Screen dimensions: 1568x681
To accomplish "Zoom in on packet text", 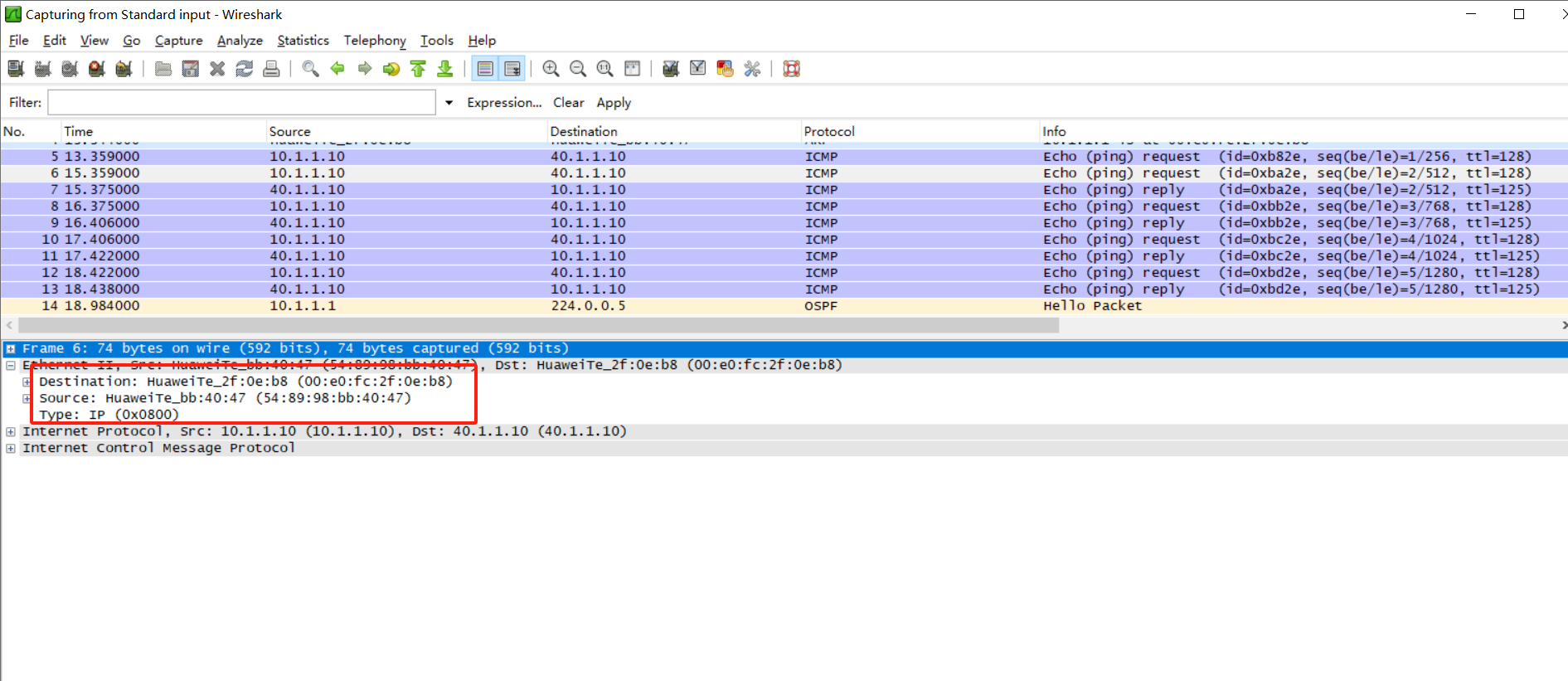I will pos(551,69).
